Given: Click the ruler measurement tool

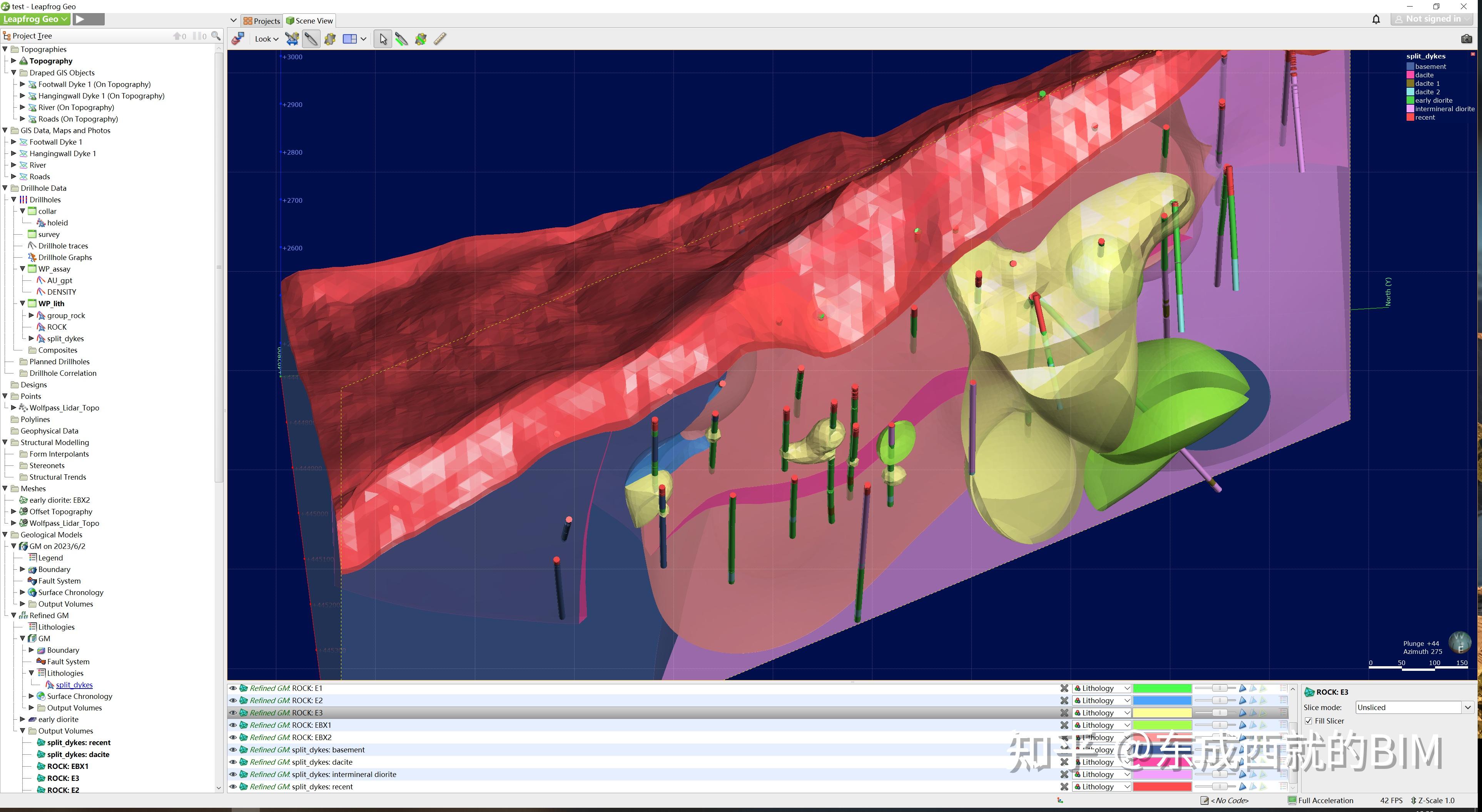Looking at the screenshot, I should (440, 39).
